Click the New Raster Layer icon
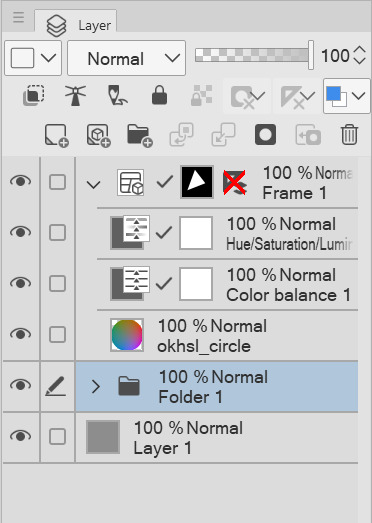The height and width of the screenshot is (523, 372). (56, 135)
